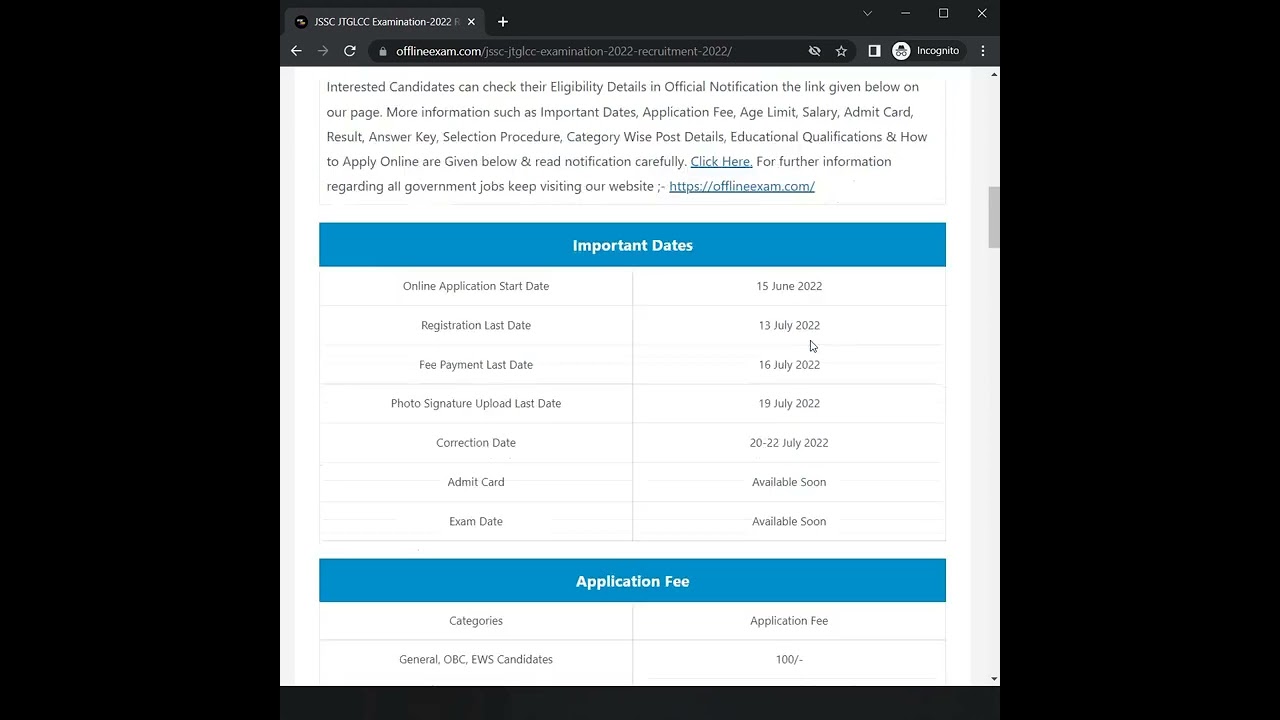Click the lock icon in the address bar

pyautogui.click(x=382, y=51)
